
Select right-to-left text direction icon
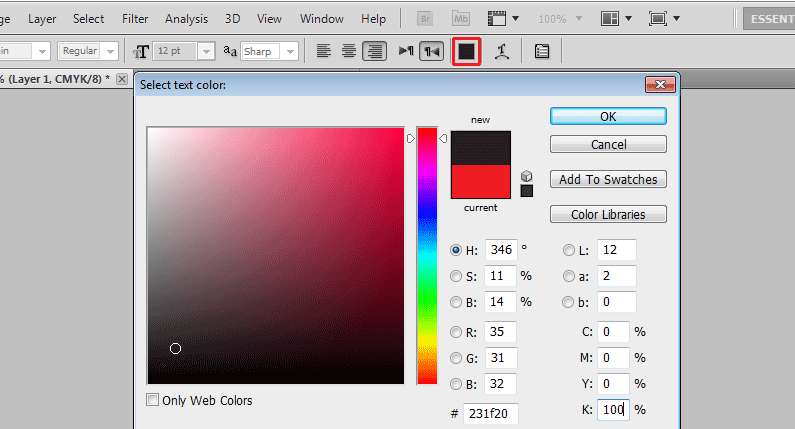click(431, 51)
